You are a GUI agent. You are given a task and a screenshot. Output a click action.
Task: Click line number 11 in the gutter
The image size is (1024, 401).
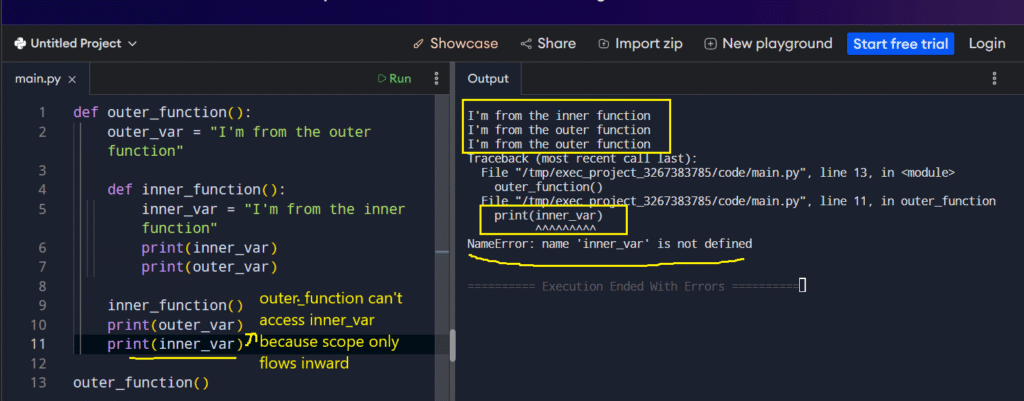click(x=38, y=344)
